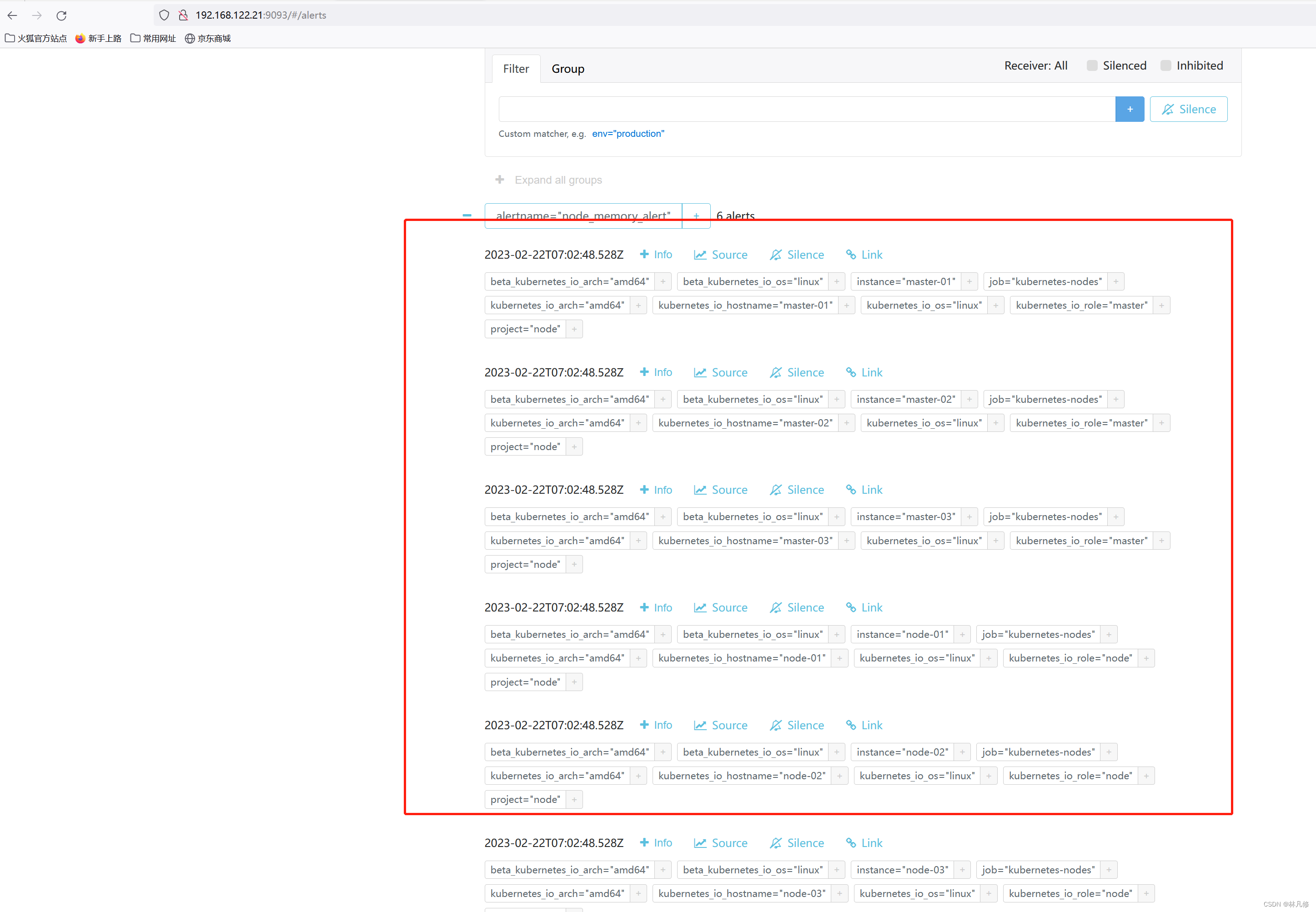Add instance="node-02" label to filter
Viewport: 1316px width, 912px height.
click(x=962, y=752)
